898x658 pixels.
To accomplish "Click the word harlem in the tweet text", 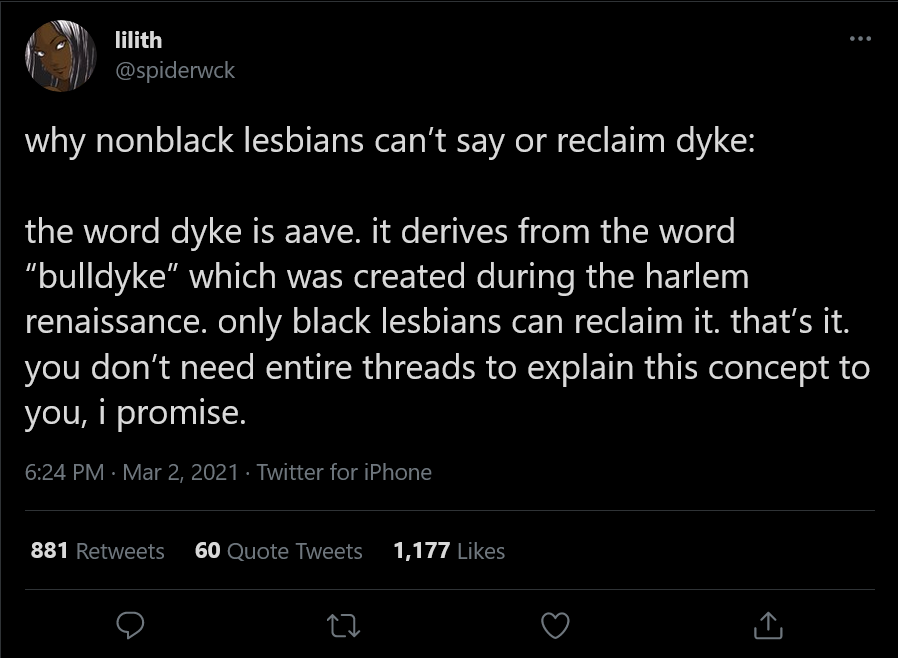I will tap(697, 276).
